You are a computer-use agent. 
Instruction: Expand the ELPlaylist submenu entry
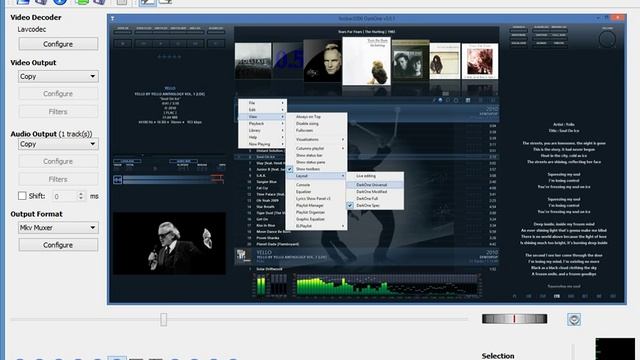click(x=316, y=226)
